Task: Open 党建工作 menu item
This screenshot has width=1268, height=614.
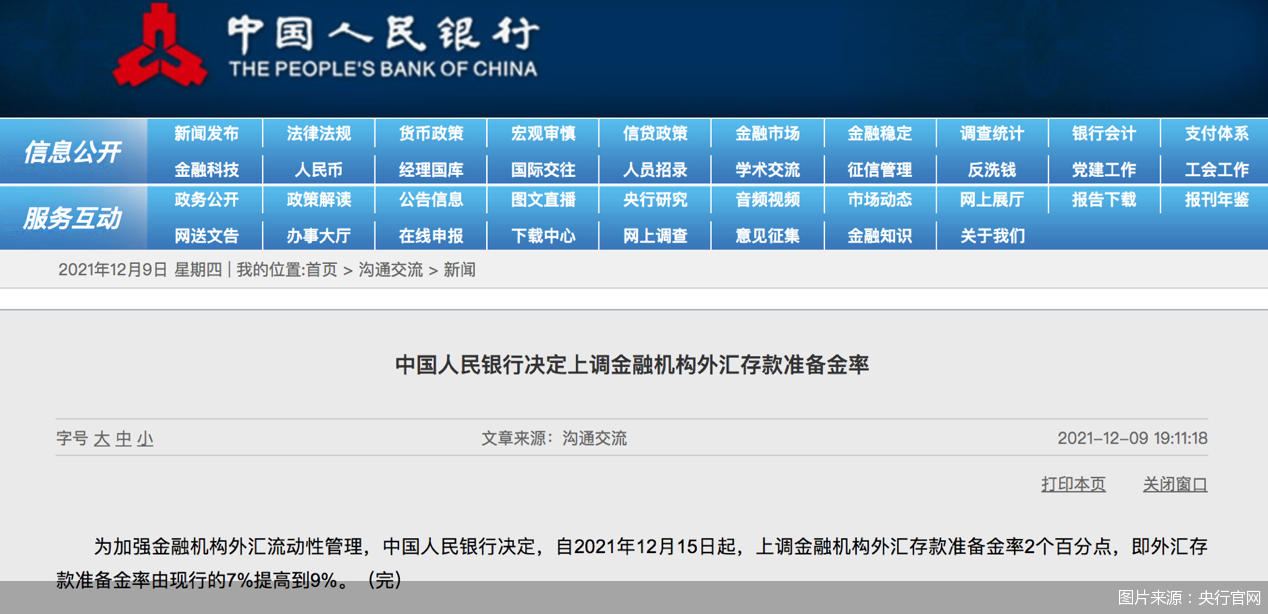Action: (x=1104, y=170)
